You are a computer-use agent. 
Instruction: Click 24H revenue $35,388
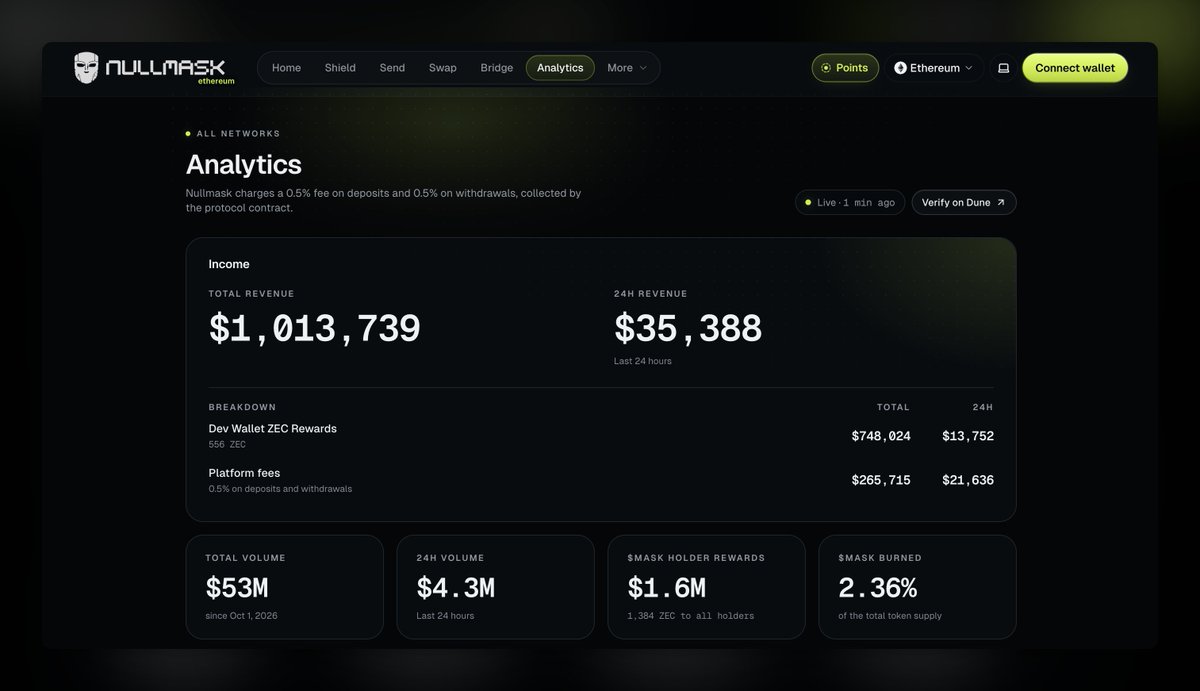tap(688, 329)
